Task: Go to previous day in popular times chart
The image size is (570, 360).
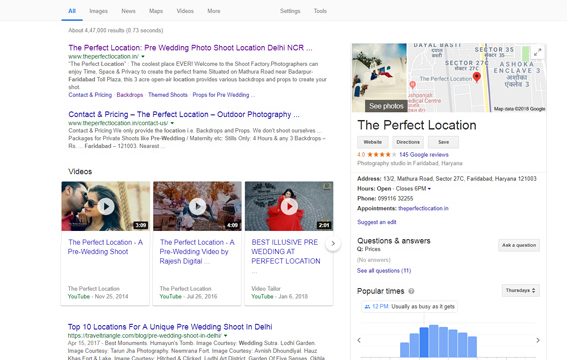Action: coord(359,340)
